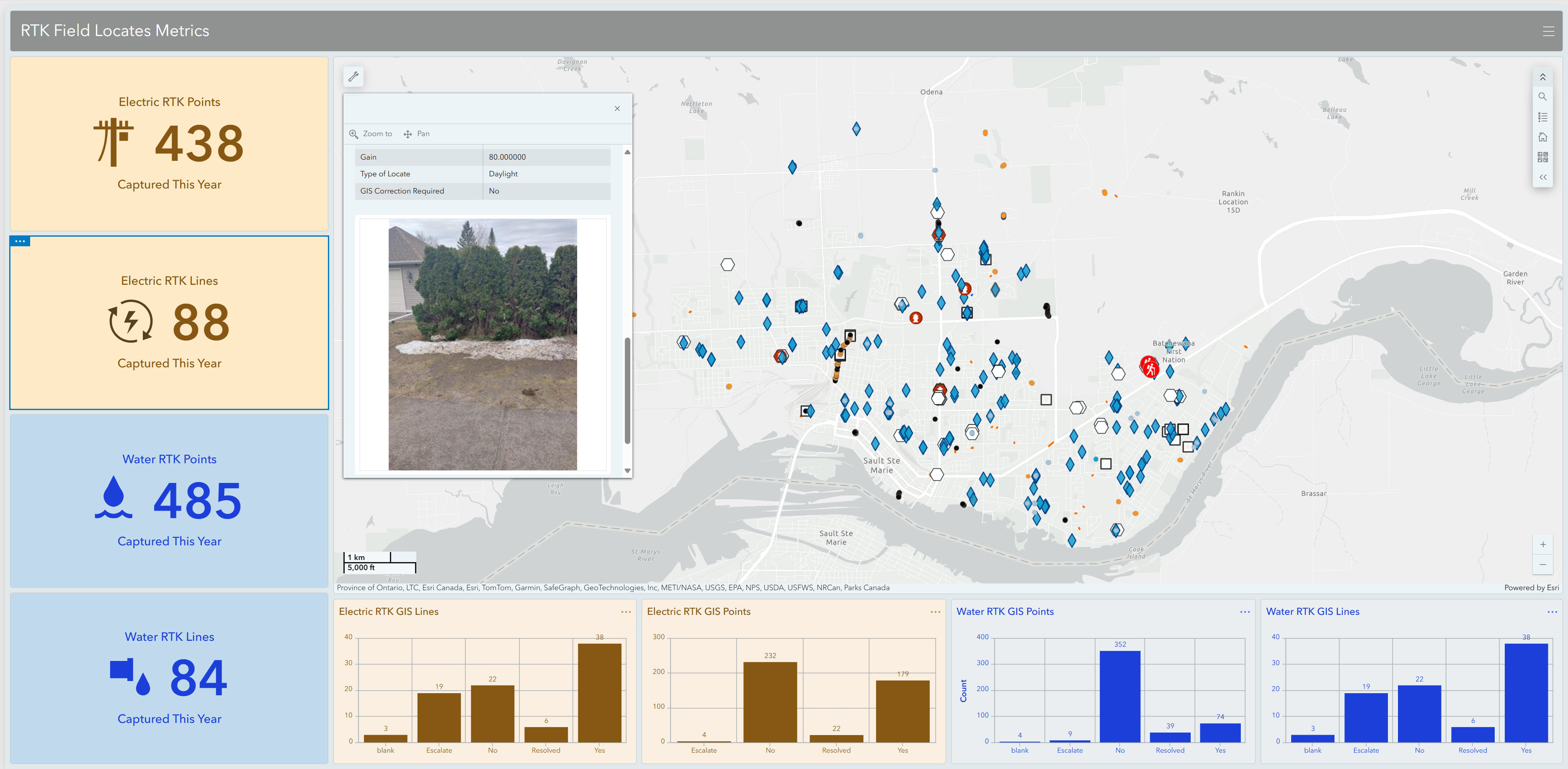Viewport: 1568px width, 769px height.
Task: Open the basemap gallery
Action: tap(1543, 157)
